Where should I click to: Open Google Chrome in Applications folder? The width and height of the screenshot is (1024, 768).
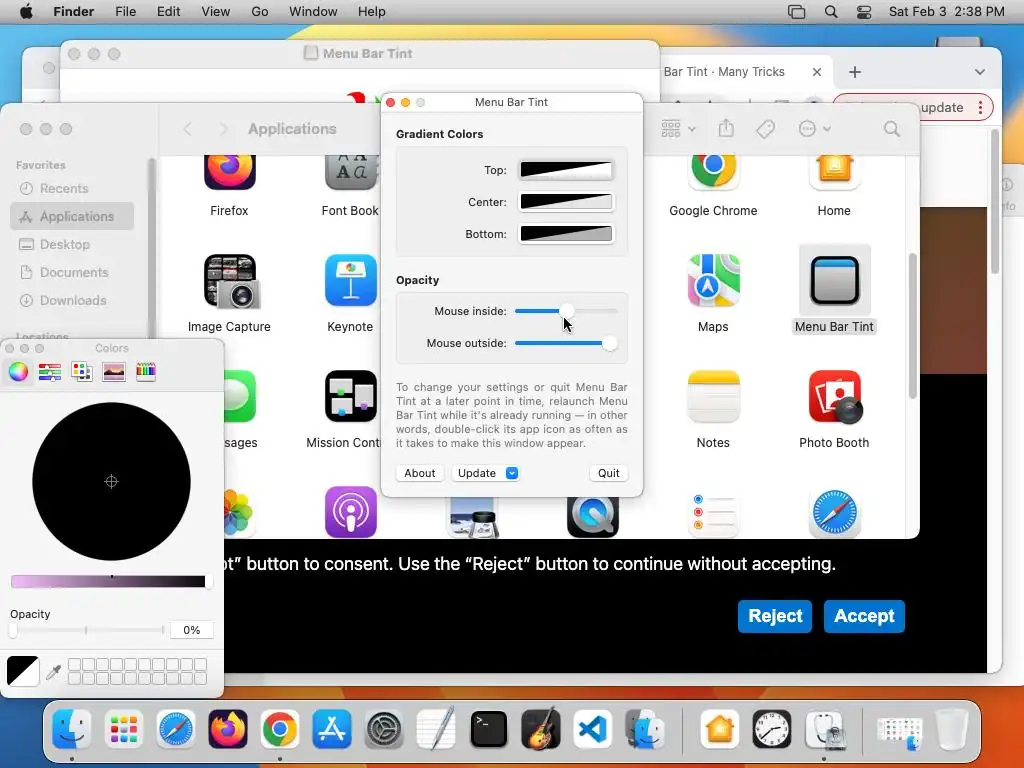(x=713, y=172)
